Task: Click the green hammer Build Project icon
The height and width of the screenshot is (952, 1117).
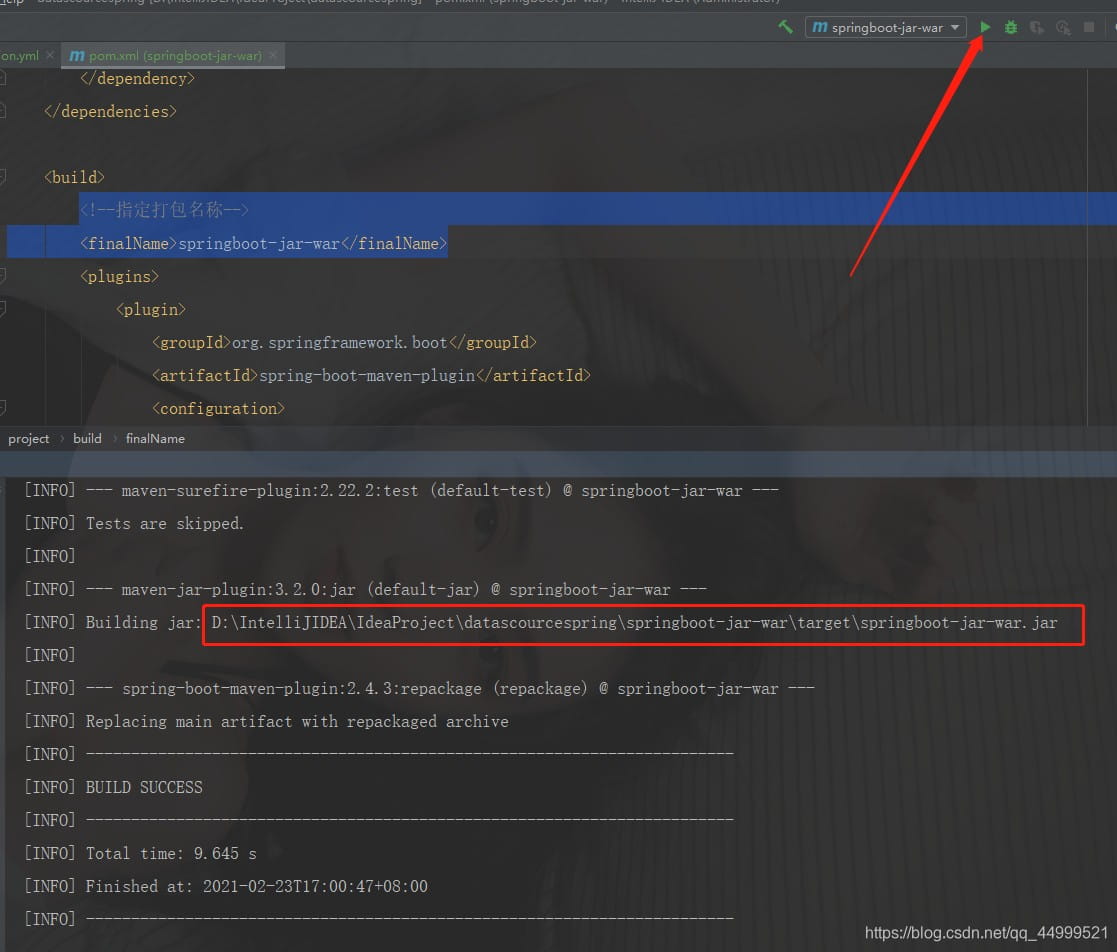Action: pos(785,27)
